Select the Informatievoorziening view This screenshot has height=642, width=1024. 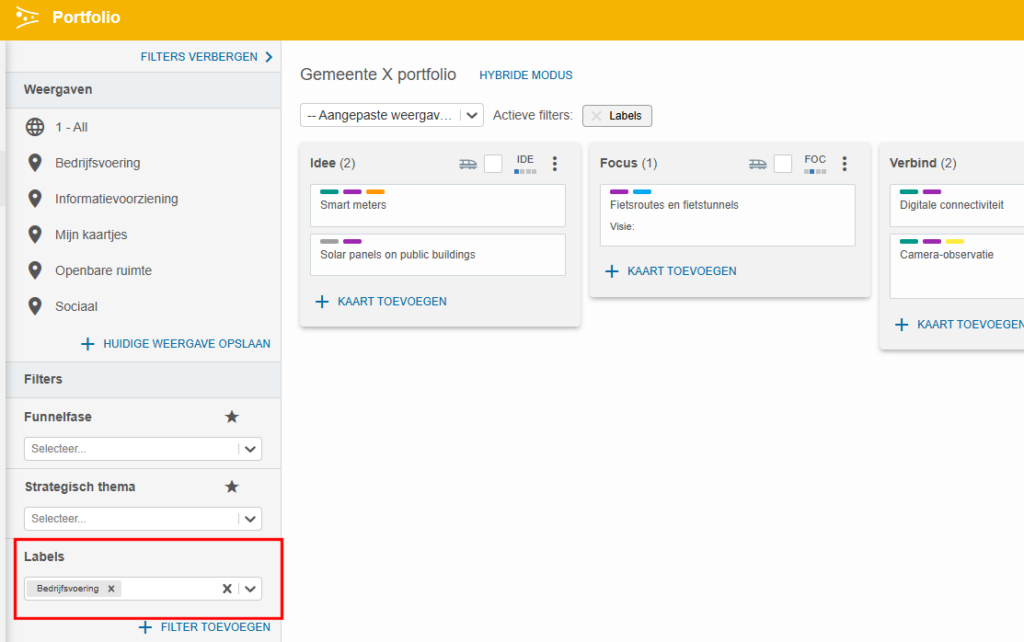coord(116,199)
